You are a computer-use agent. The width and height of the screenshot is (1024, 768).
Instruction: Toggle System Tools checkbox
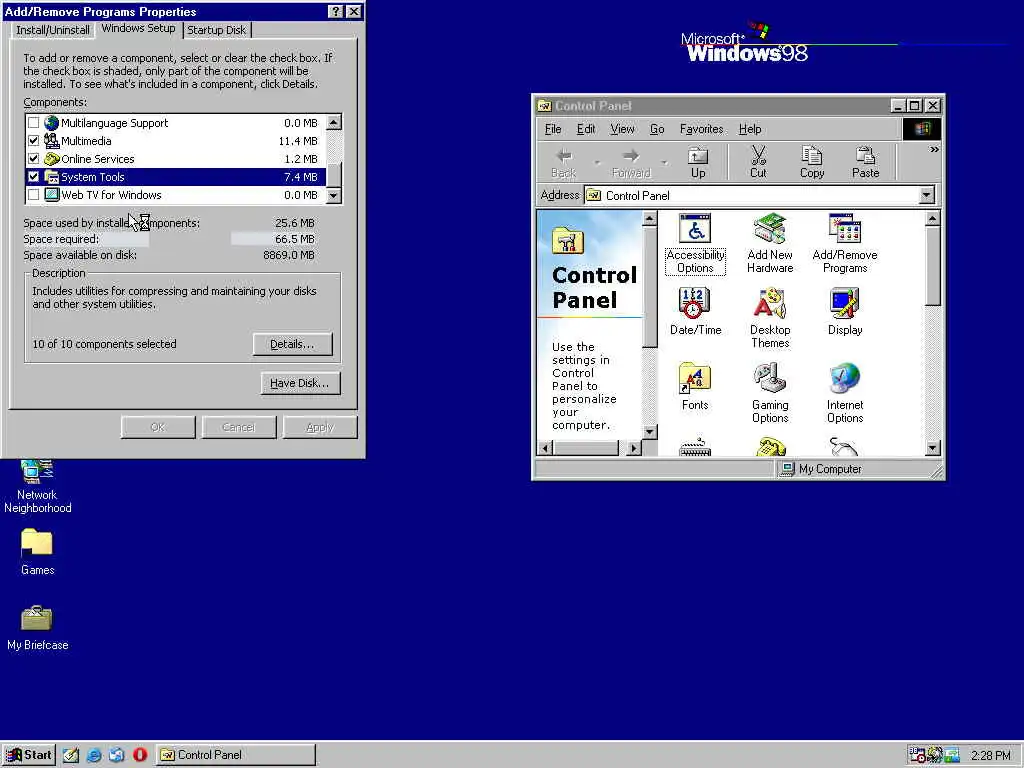coord(33,176)
